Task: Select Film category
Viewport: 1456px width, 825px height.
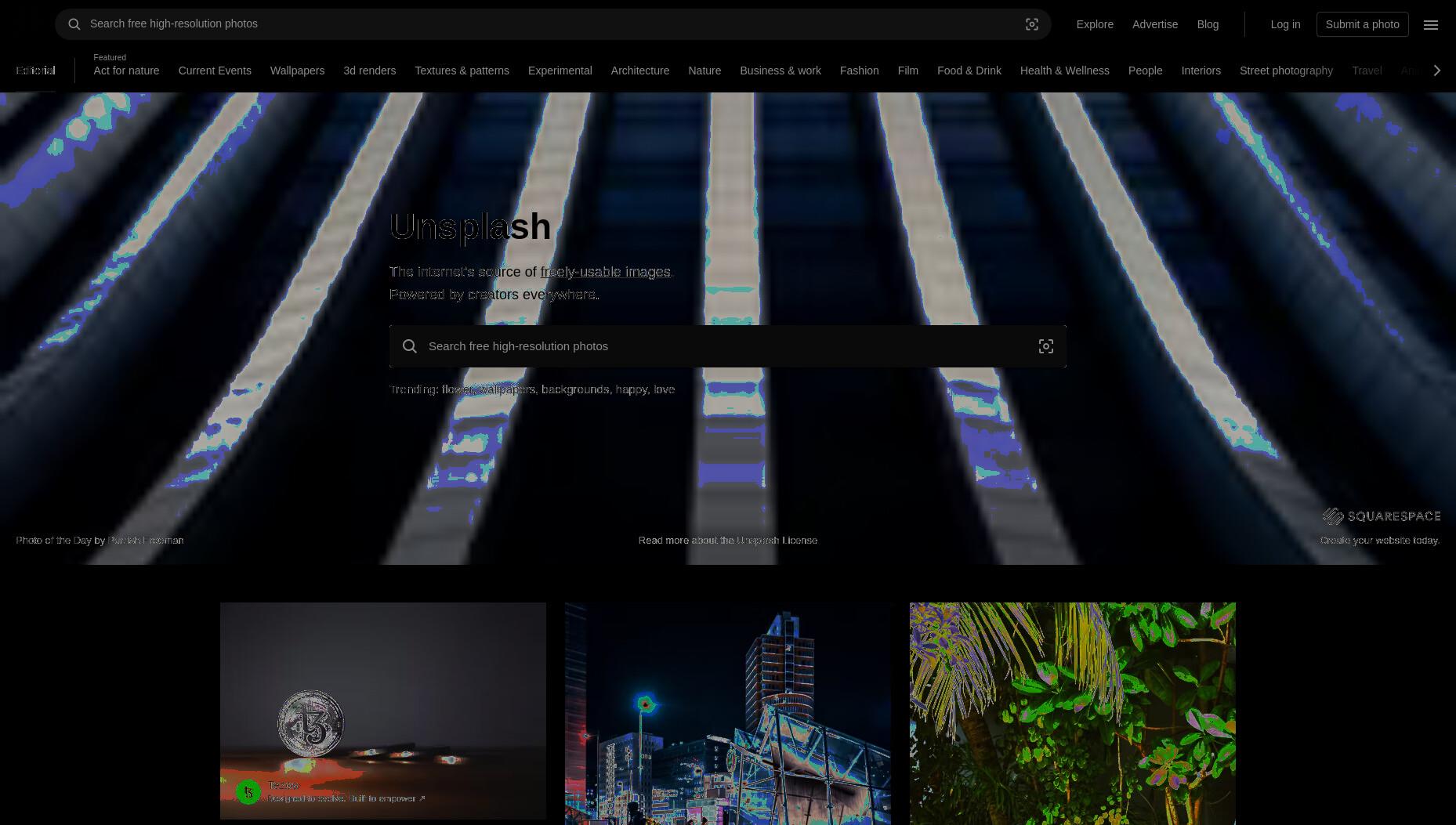Action: tap(907, 71)
